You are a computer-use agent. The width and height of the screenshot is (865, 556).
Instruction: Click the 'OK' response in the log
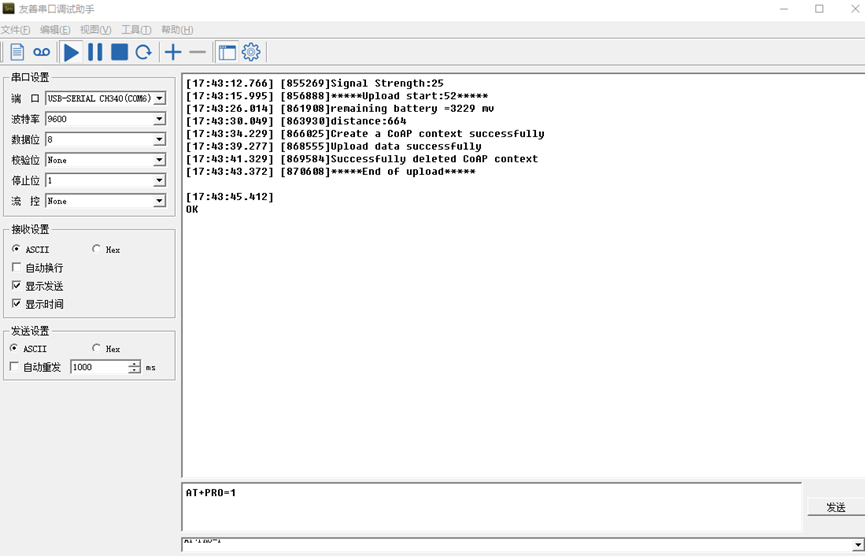192,210
